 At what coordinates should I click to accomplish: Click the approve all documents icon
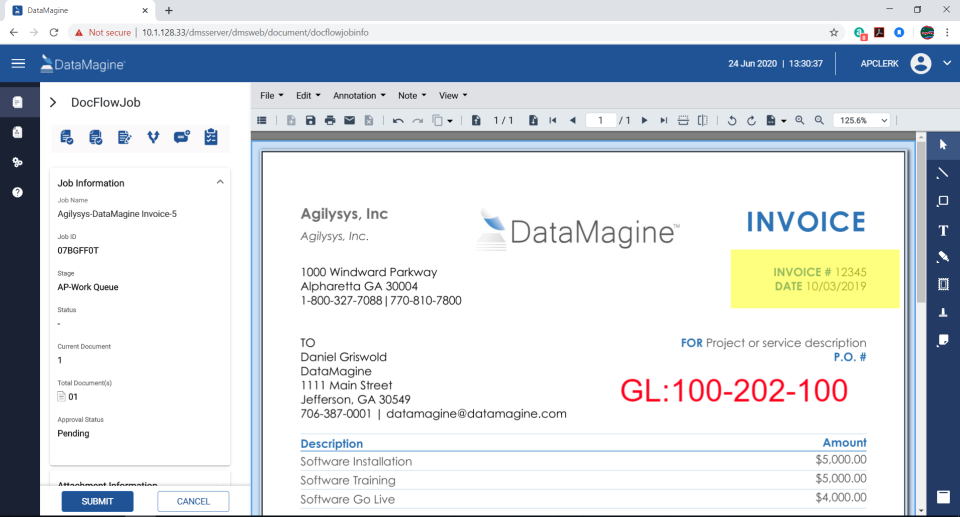(96, 137)
